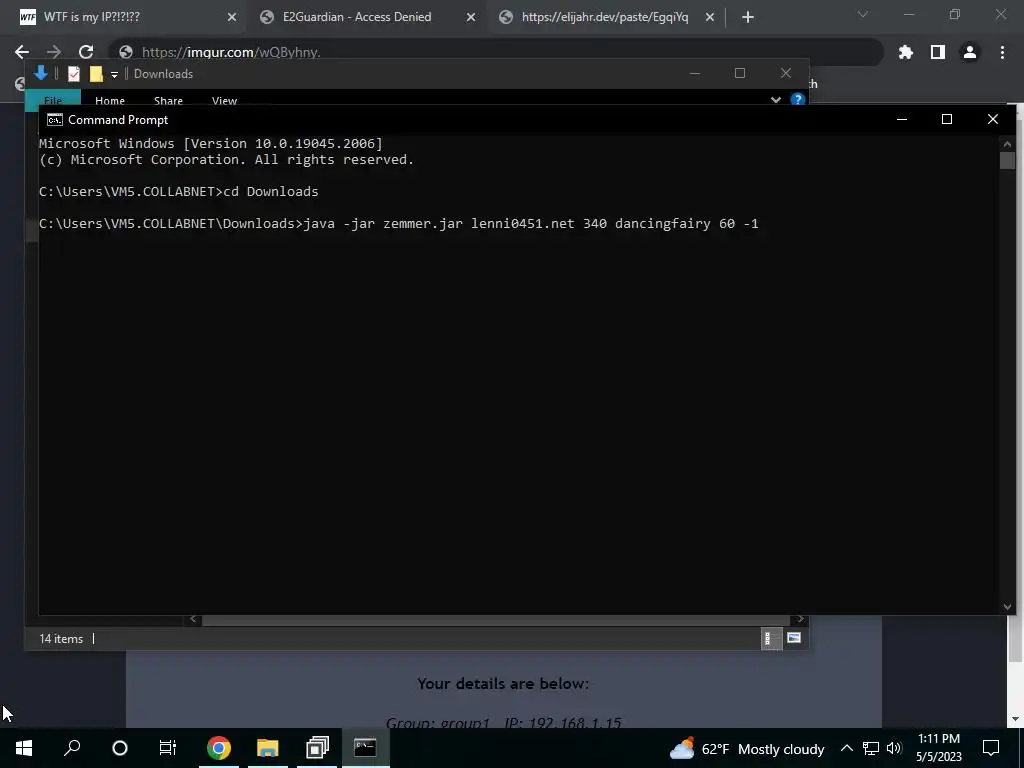Open a new Chrome tab
Screen dimensions: 1024x768
(748, 18)
